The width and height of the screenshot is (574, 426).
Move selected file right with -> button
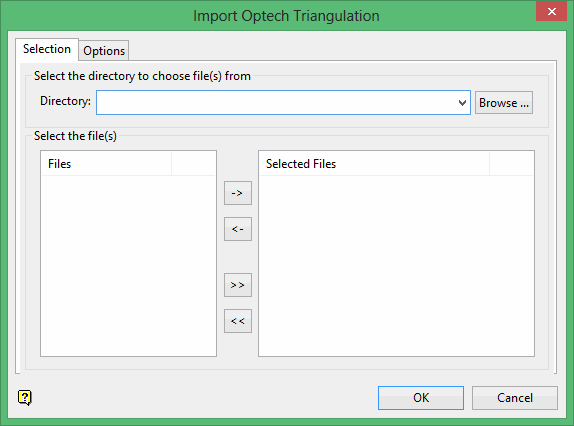[238, 193]
